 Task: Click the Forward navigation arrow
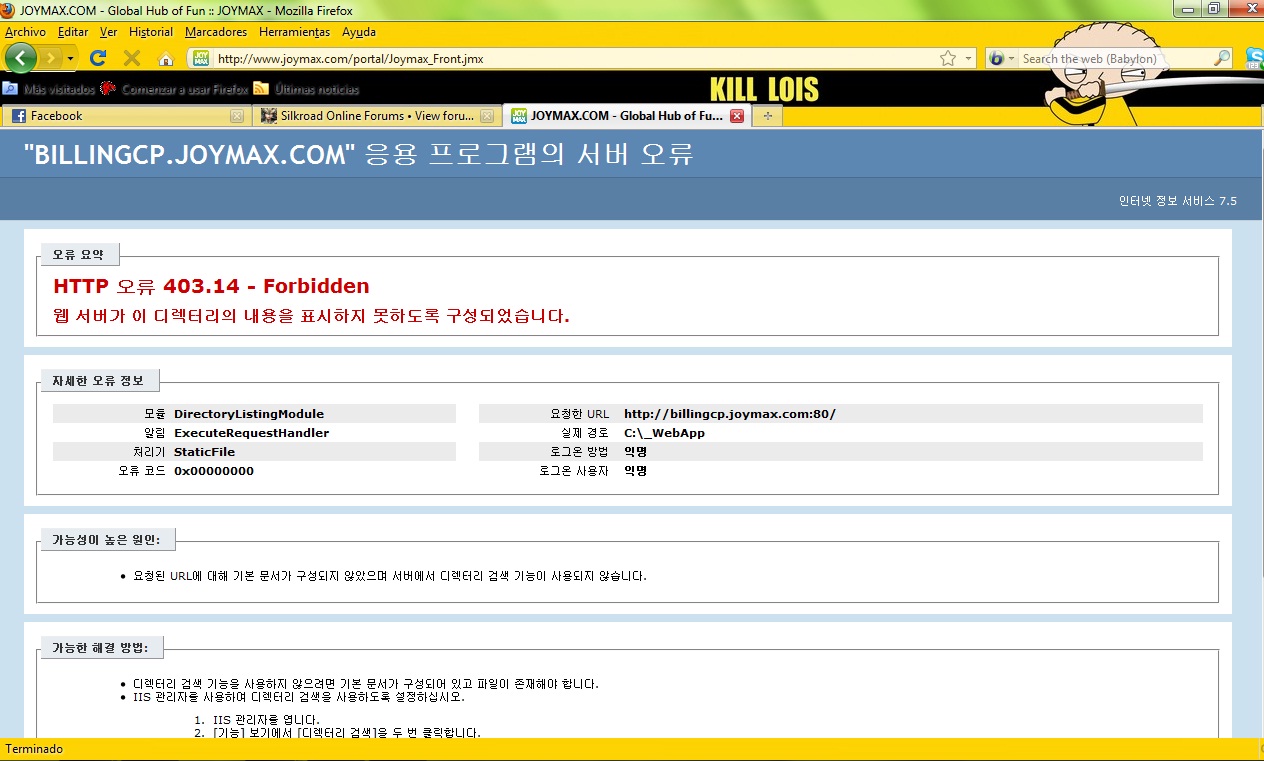[x=51, y=58]
